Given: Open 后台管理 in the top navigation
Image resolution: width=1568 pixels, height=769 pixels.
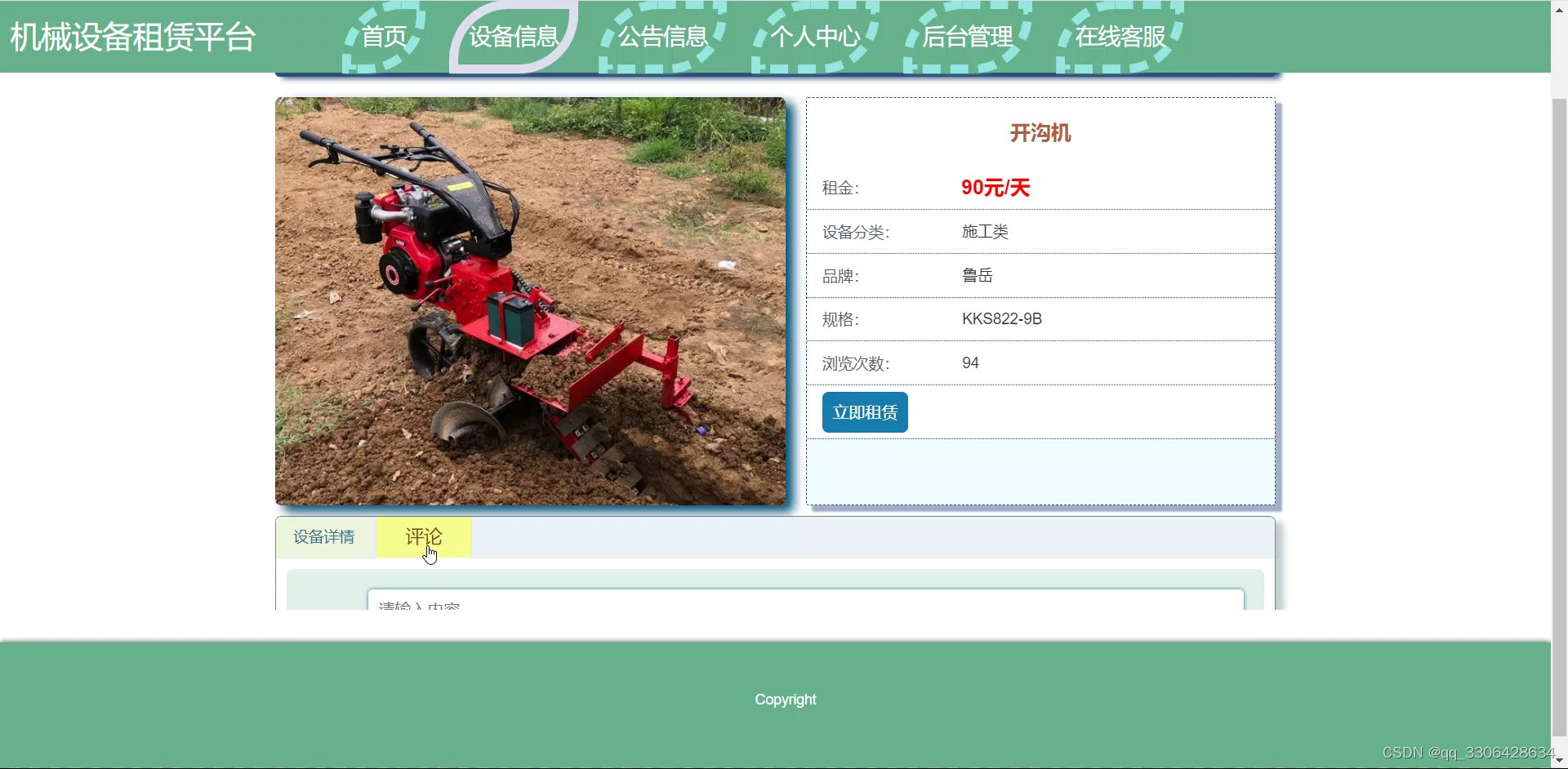Looking at the screenshot, I should pos(968,36).
